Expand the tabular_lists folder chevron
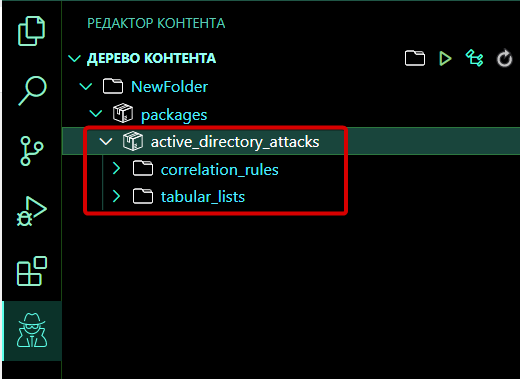Image resolution: width=520 pixels, height=379 pixels. (116, 196)
